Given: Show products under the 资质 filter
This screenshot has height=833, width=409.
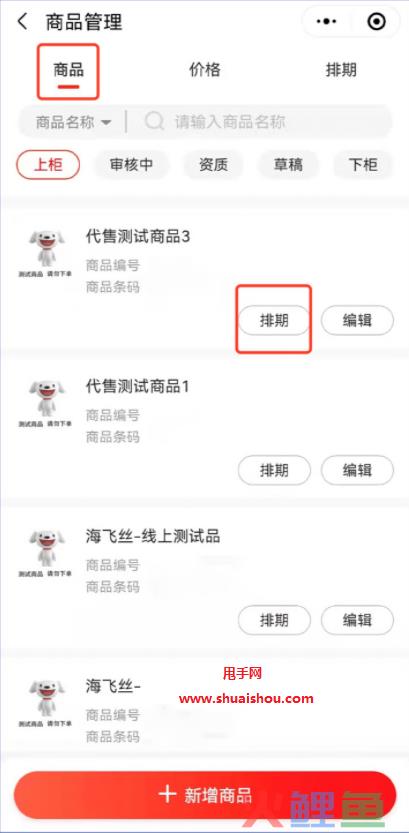Looking at the screenshot, I should point(214,165).
